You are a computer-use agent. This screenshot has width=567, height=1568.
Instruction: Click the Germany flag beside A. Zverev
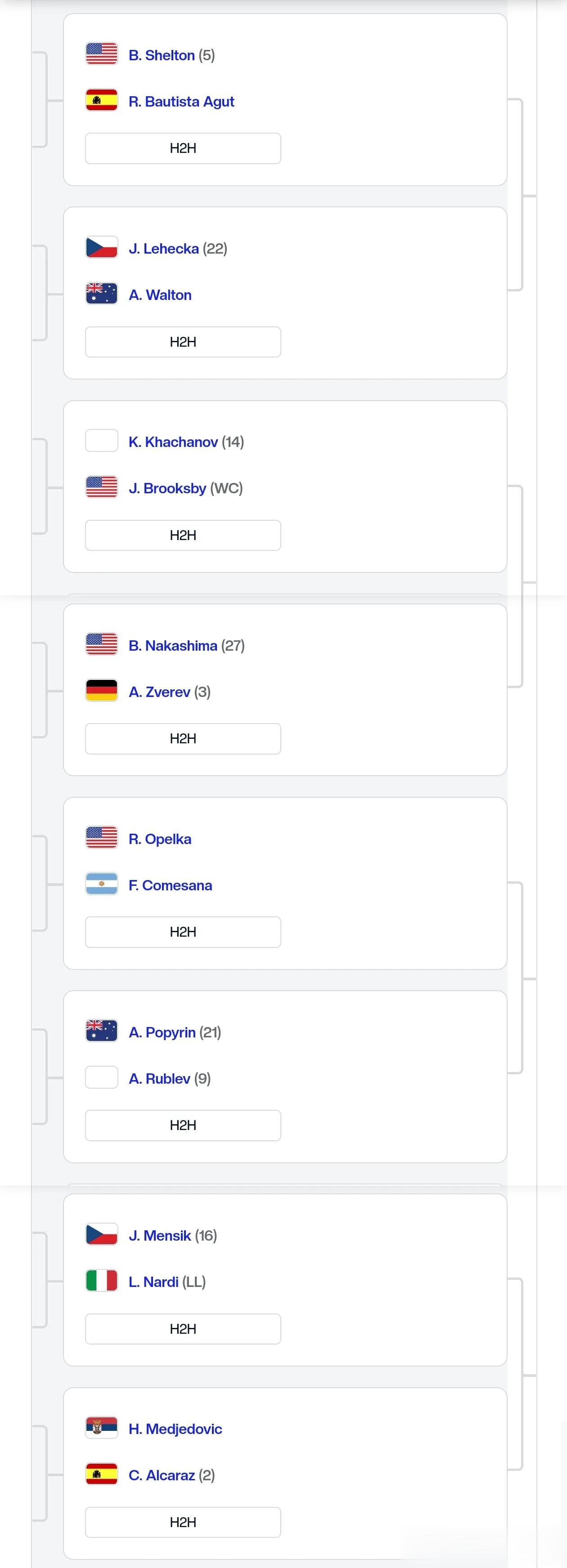coord(102,690)
